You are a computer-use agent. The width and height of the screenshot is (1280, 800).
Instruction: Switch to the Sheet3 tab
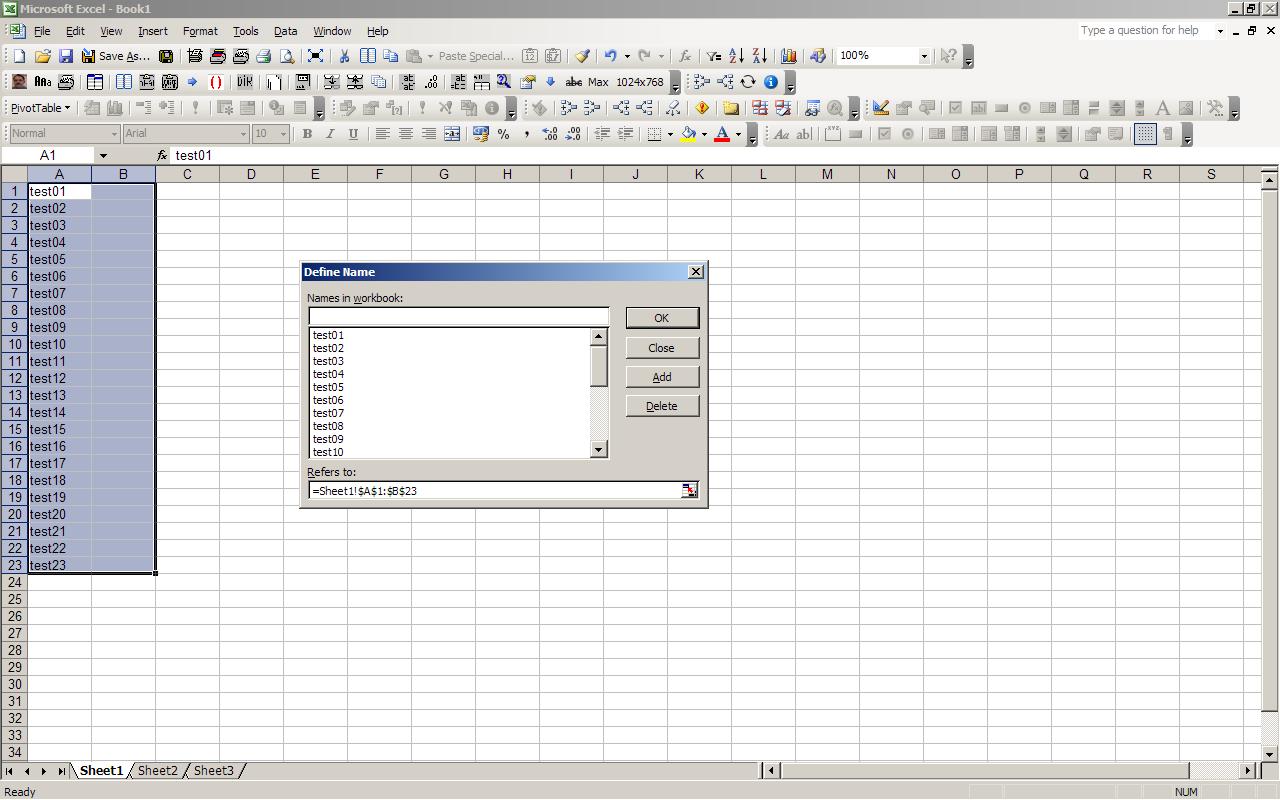pos(214,771)
